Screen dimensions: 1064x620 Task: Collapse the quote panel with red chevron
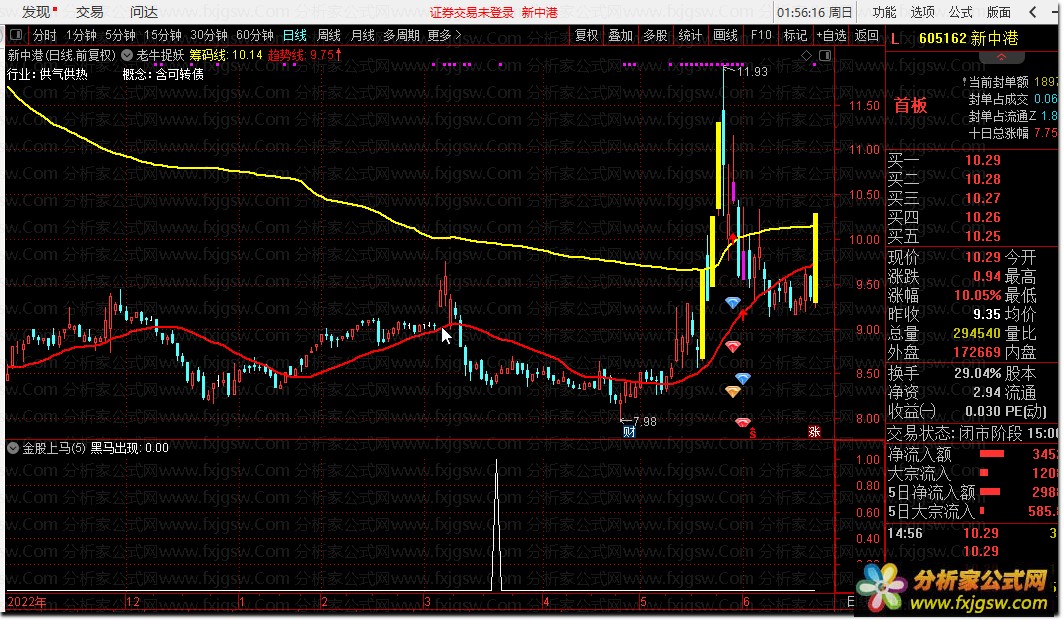(1002, 58)
